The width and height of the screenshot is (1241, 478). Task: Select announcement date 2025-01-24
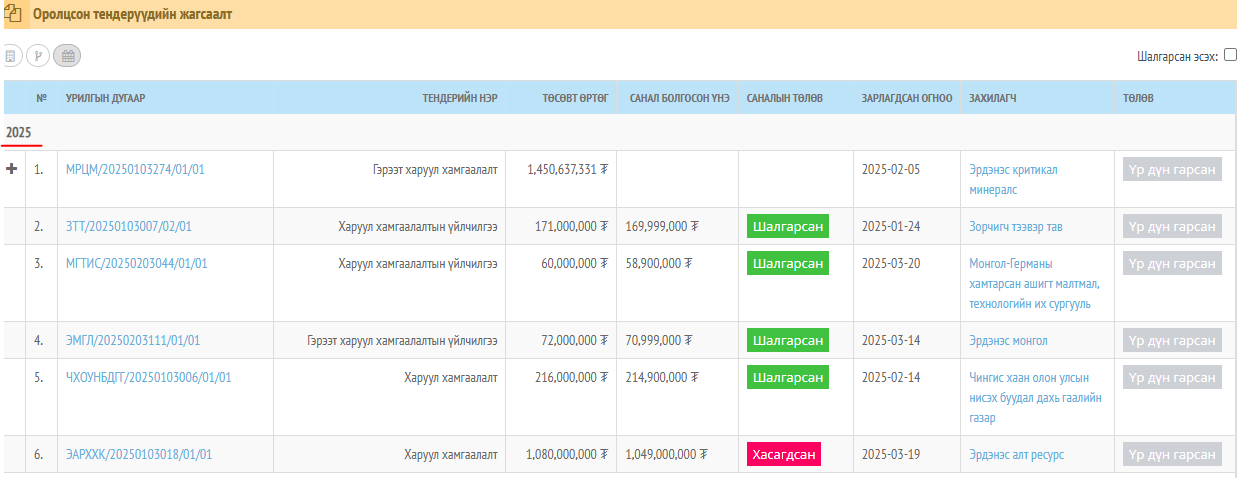(890, 226)
